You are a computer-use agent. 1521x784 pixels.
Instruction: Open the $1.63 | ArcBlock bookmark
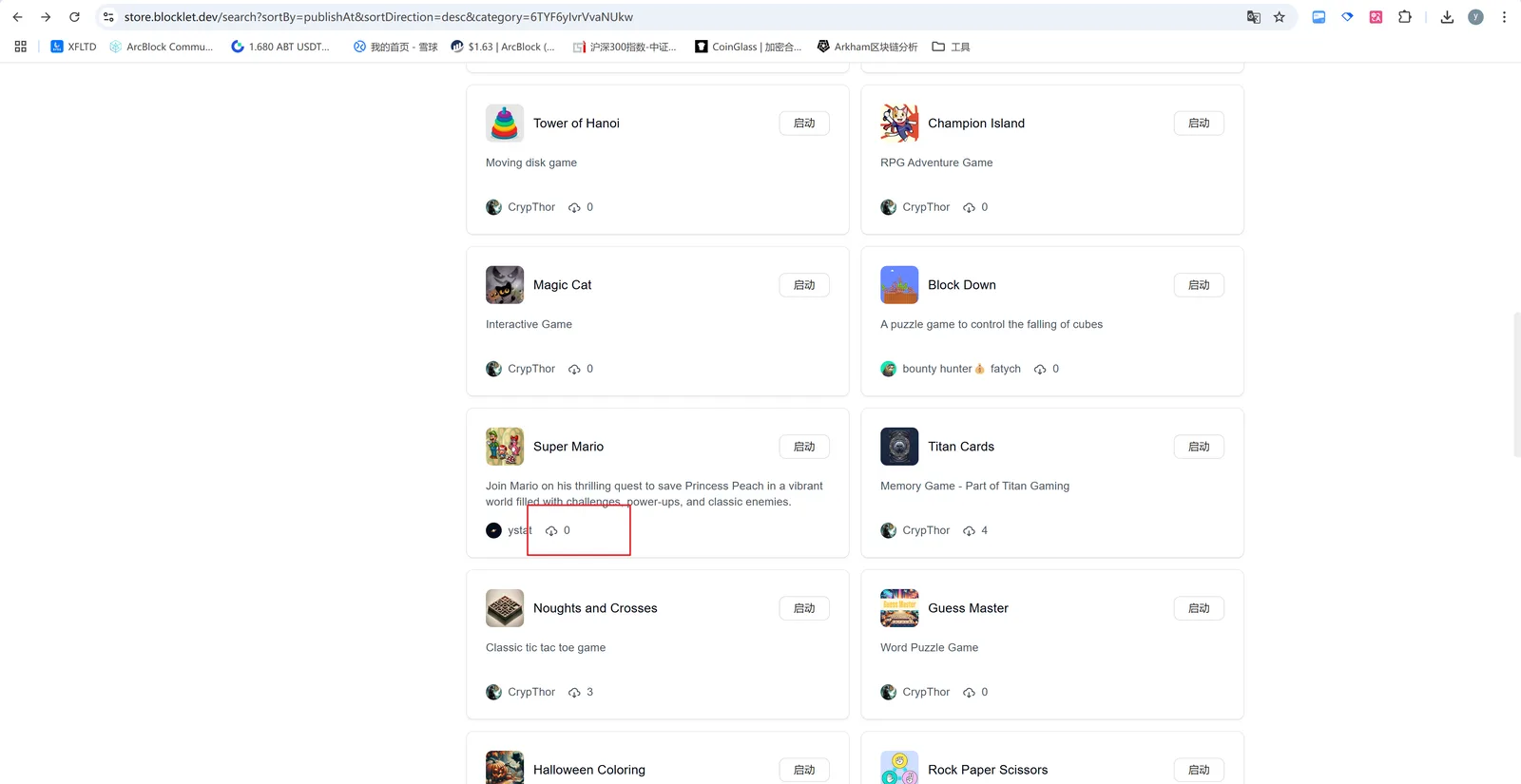click(503, 47)
